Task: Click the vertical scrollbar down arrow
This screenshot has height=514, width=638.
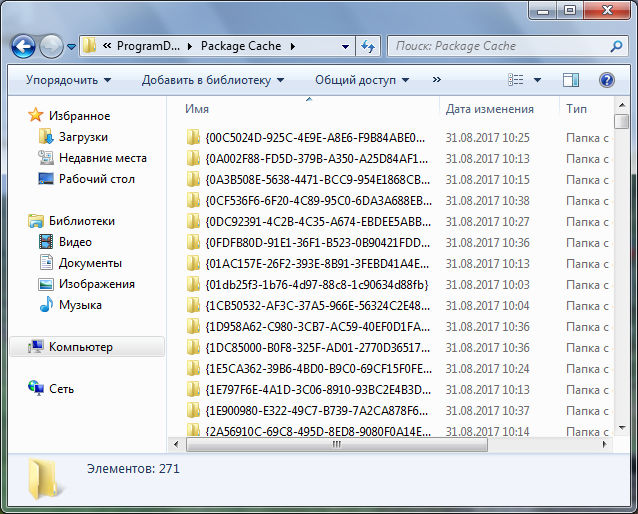Action: pyautogui.click(x=622, y=428)
